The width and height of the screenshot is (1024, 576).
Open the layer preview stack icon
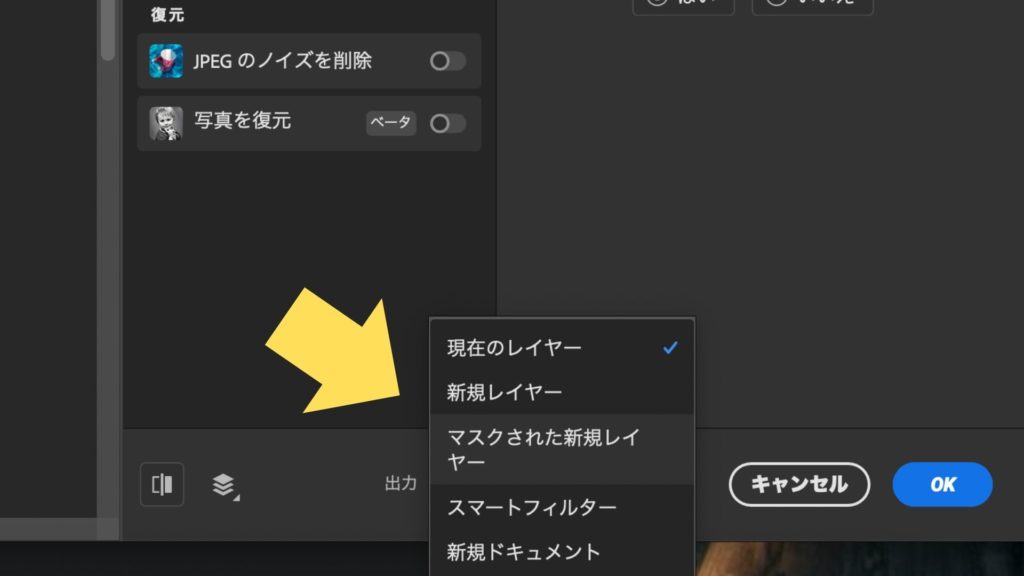tap(224, 486)
